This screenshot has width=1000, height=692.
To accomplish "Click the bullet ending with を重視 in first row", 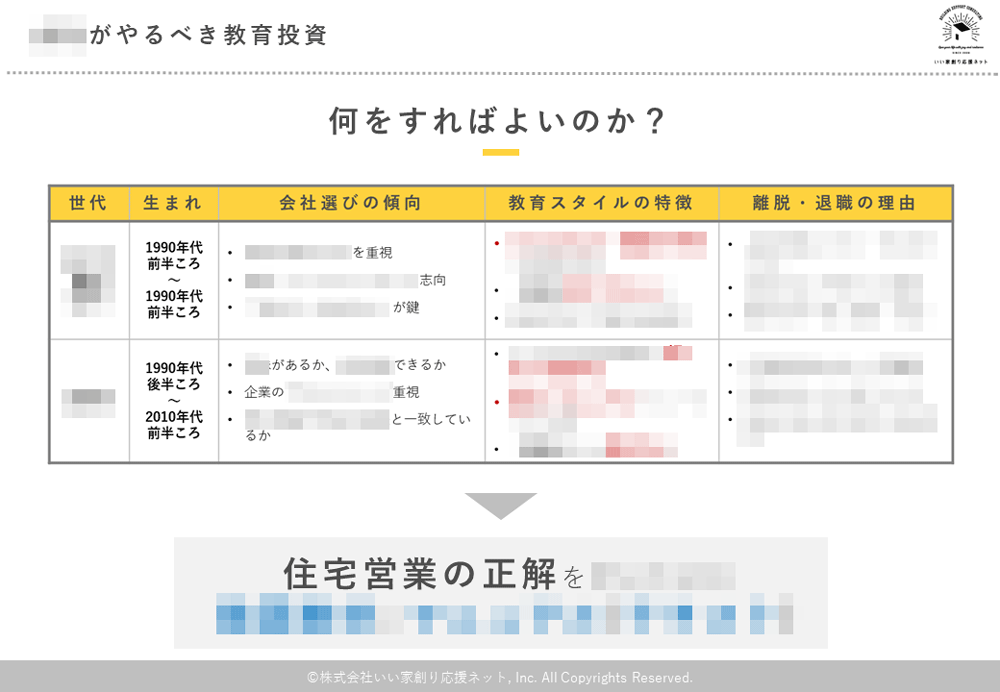I will [318, 252].
